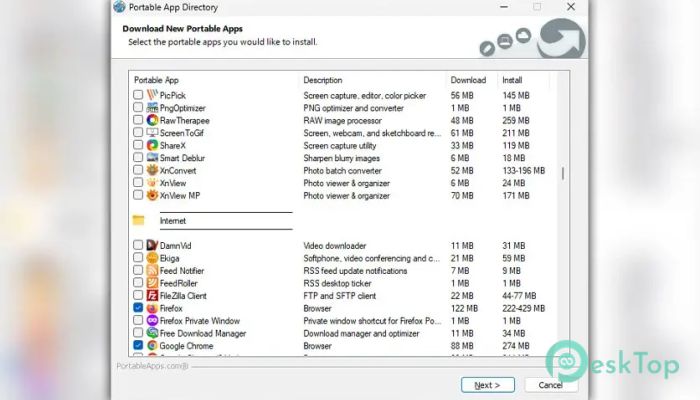Viewport: 700px width, 400px height.
Task: Click the DamnVid app icon
Action: pos(152,245)
